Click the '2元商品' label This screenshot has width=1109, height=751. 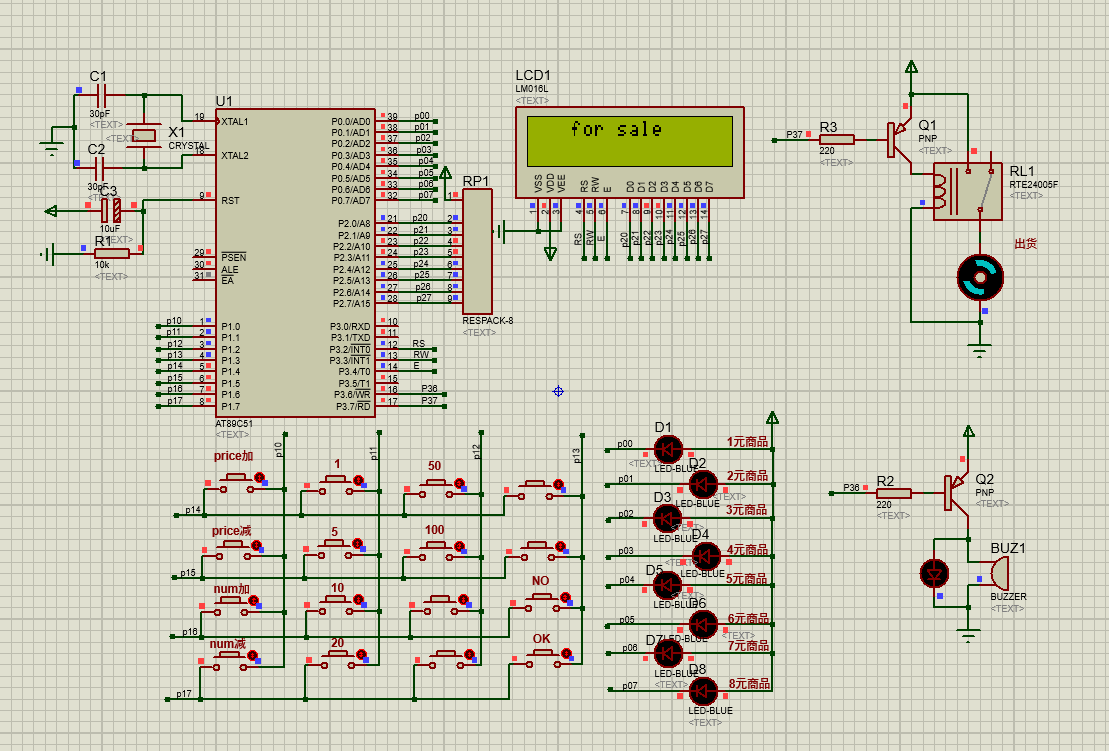pyautogui.click(x=747, y=475)
